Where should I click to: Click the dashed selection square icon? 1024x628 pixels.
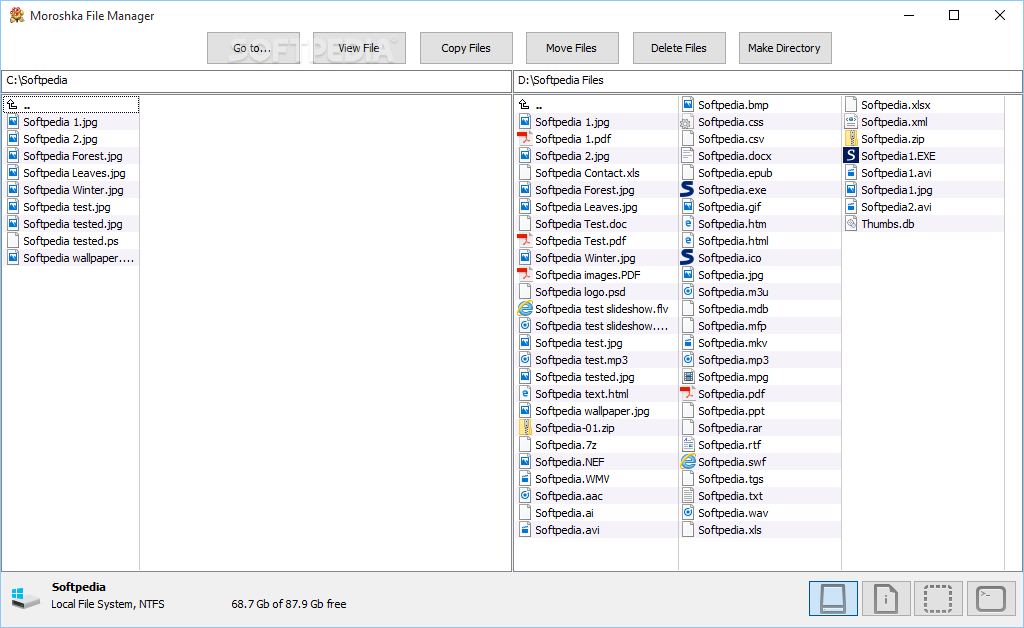tap(938, 598)
